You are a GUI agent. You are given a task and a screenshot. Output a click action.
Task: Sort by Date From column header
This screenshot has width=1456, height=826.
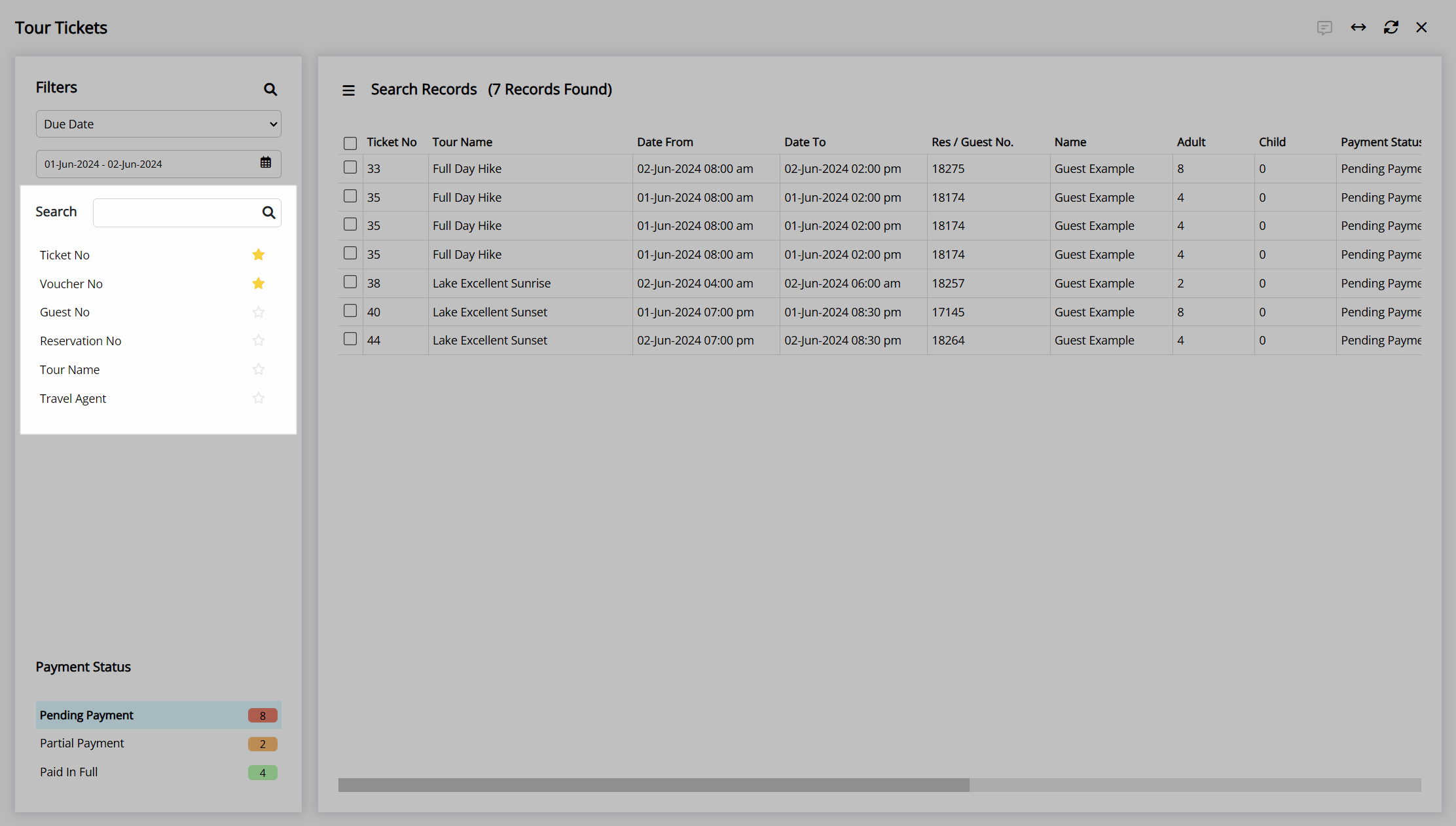[665, 142]
